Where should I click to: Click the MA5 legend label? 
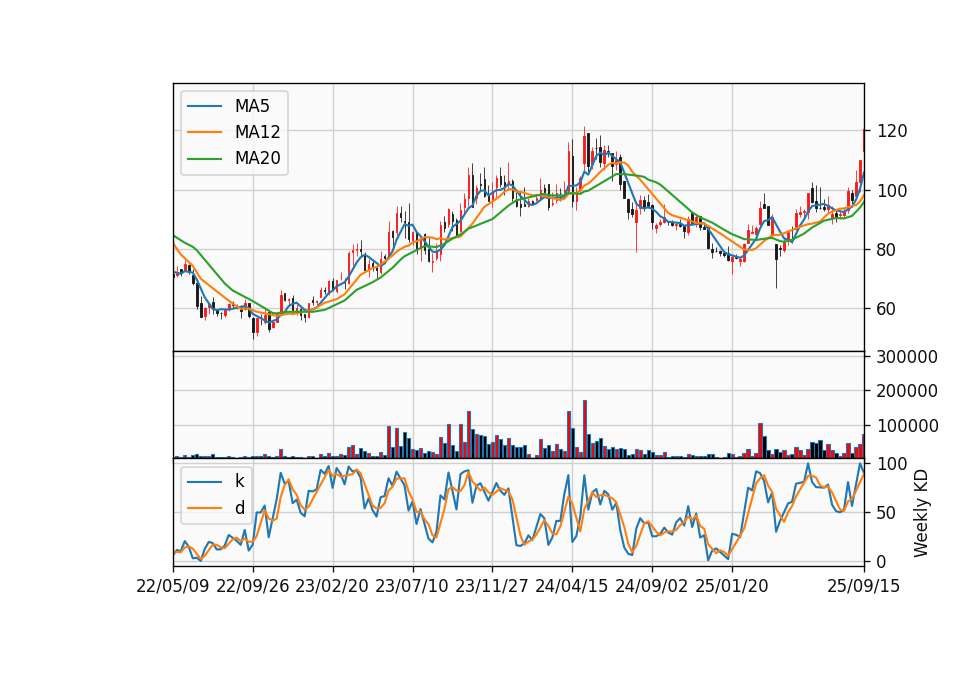(x=252, y=106)
